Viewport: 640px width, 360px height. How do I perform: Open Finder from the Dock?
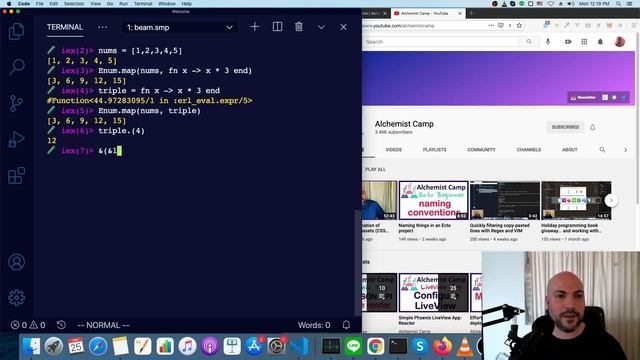(x=31, y=346)
